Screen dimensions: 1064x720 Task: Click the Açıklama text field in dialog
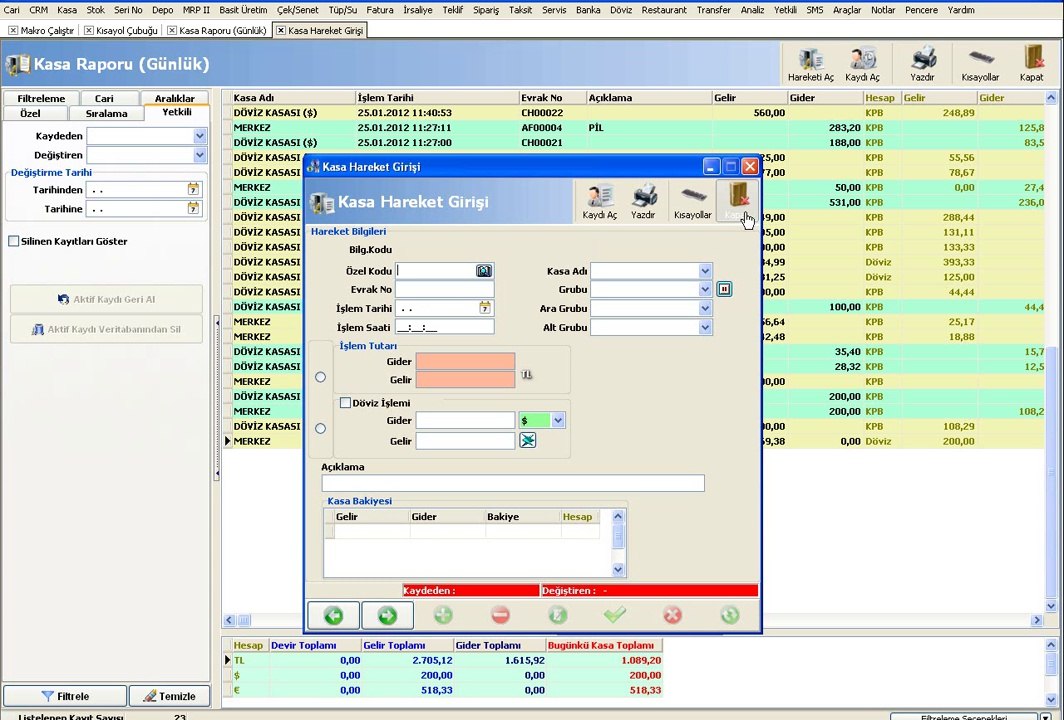tap(513, 483)
